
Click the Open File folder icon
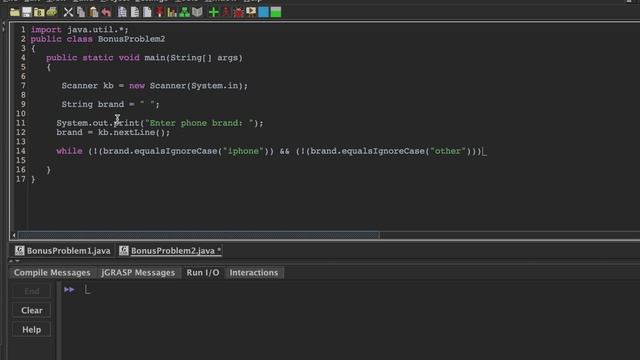coord(15,12)
